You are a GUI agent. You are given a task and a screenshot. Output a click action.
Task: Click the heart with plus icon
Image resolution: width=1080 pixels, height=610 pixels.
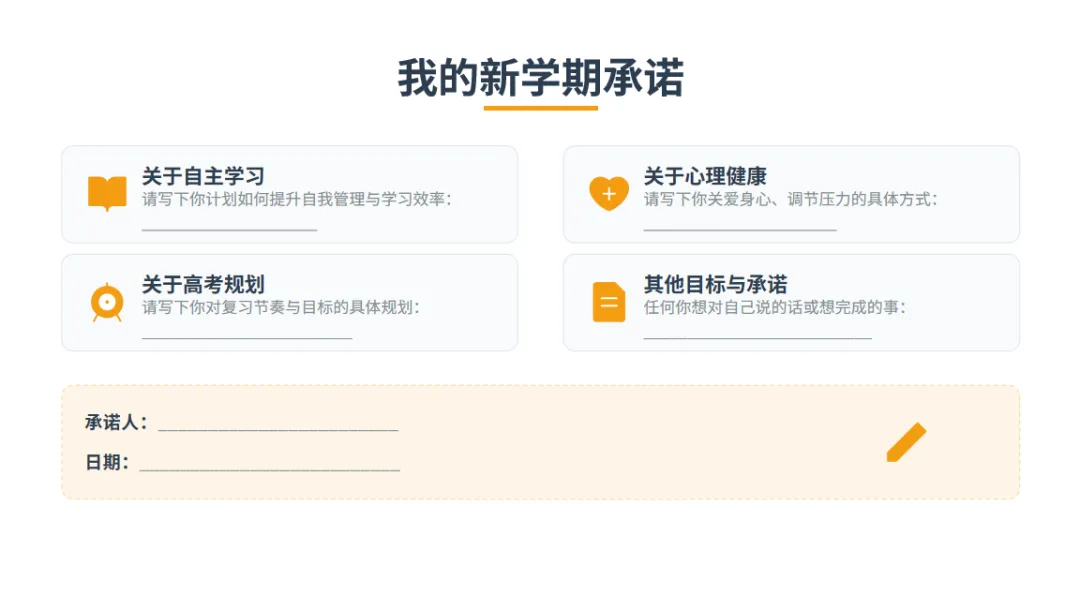(x=609, y=193)
